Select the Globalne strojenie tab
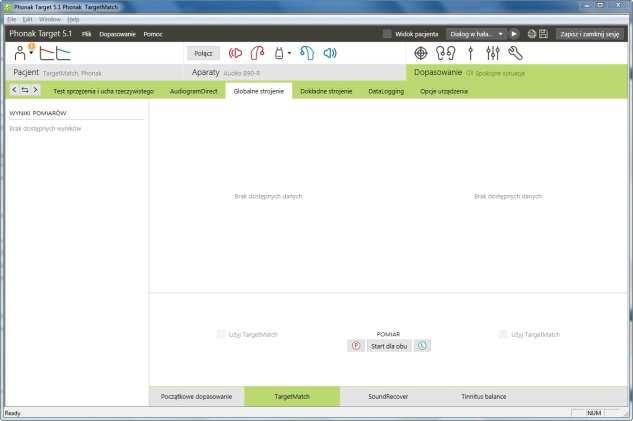This screenshot has height=421, width=633. [259, 91]
